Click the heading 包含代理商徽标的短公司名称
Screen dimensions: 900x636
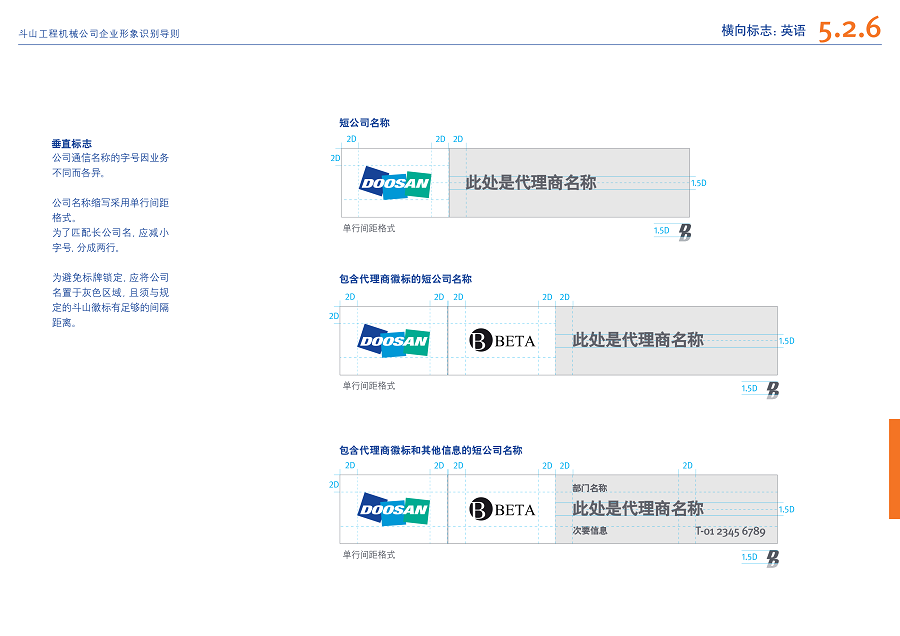coord(405,279)
